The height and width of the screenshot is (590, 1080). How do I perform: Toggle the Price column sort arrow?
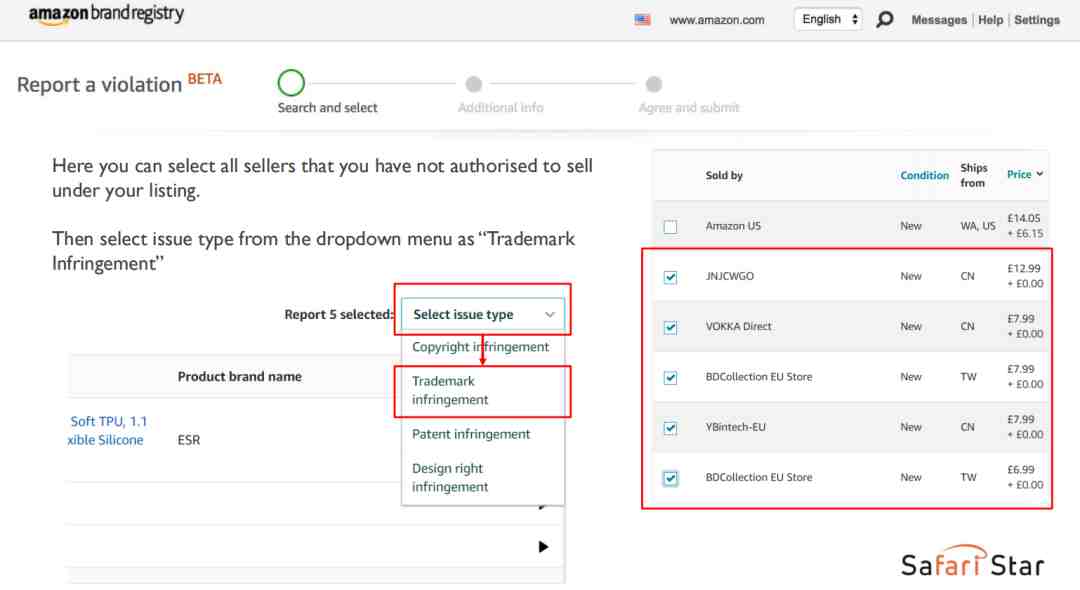click(x=1039, y=174)
